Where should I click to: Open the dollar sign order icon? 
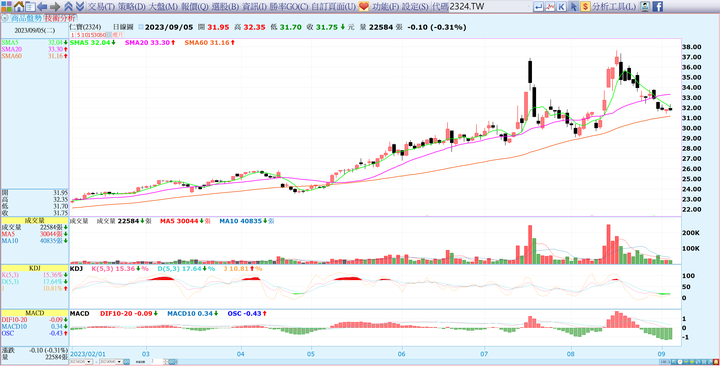tap(585, 6)
